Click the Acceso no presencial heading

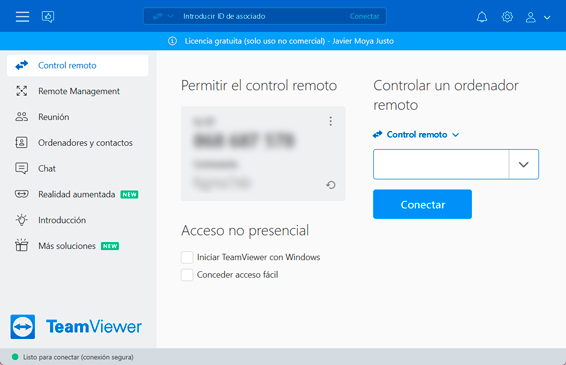pyautogui.click(x=245, y=231)
